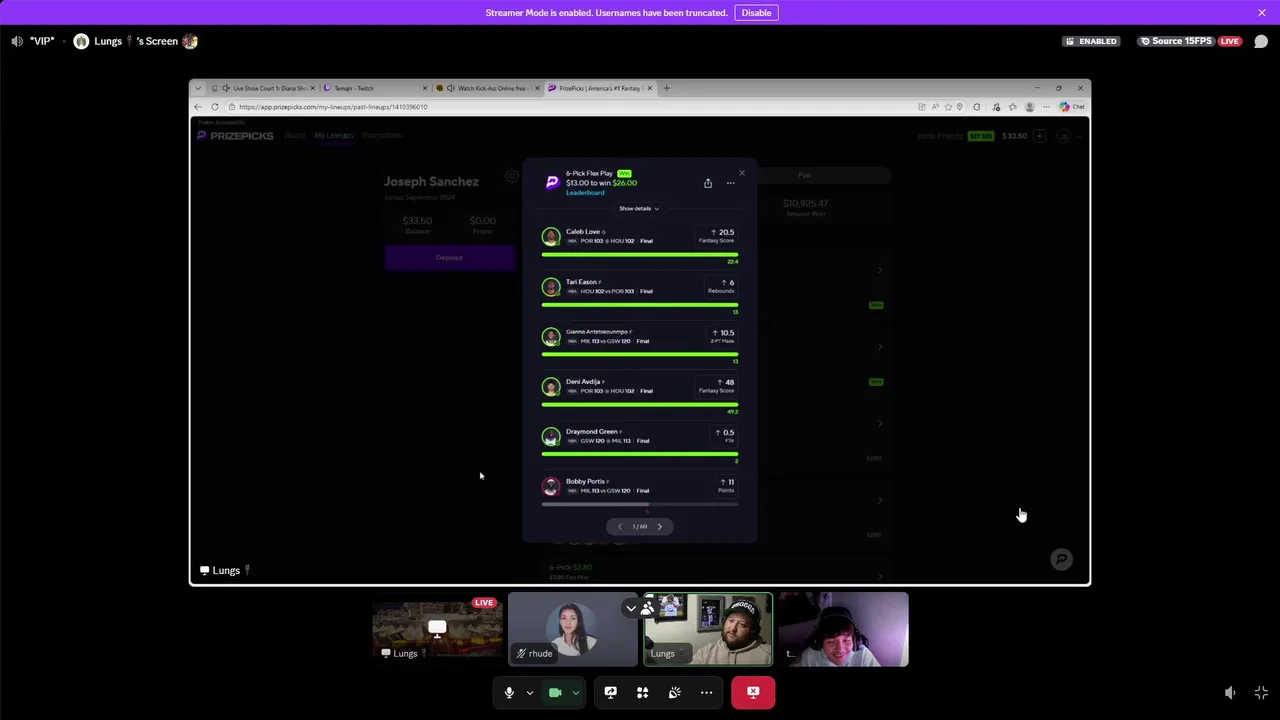The image size is (1280, 720).
Task: Select Lungs webcam participant tile
Action: point(708,629)
